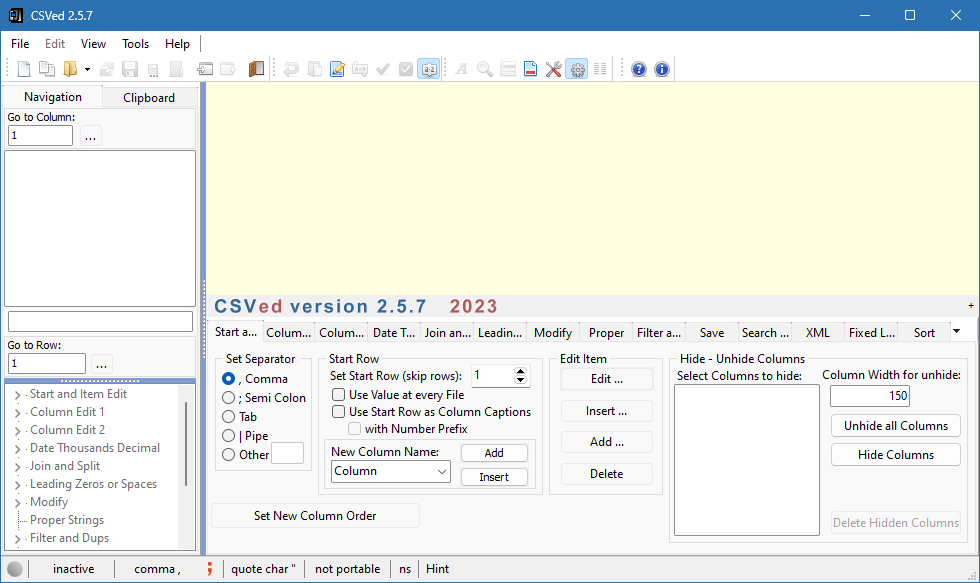The image size is (980, 583).
Task: Open the File menu
Action: pos(20,44)
